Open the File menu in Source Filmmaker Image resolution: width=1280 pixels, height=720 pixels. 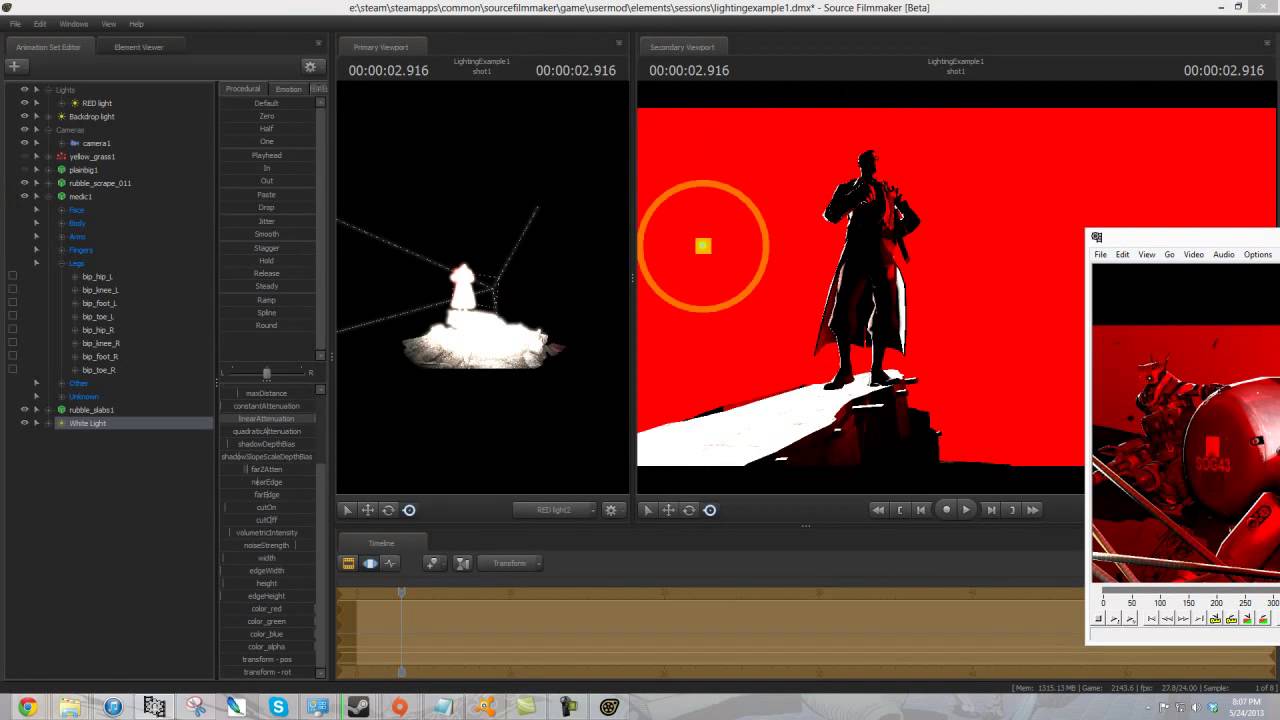(x=15, y=24)
